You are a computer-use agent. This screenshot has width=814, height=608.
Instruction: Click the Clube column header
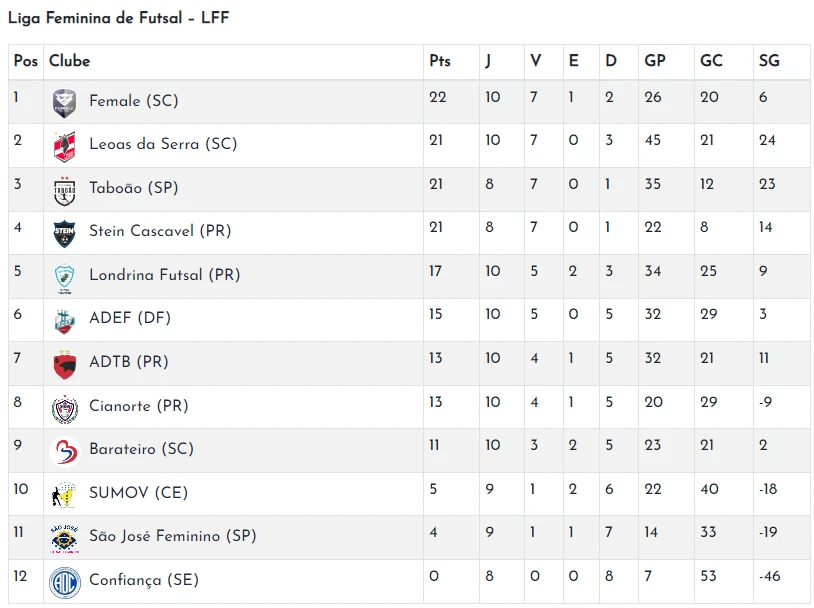[70, 61]
